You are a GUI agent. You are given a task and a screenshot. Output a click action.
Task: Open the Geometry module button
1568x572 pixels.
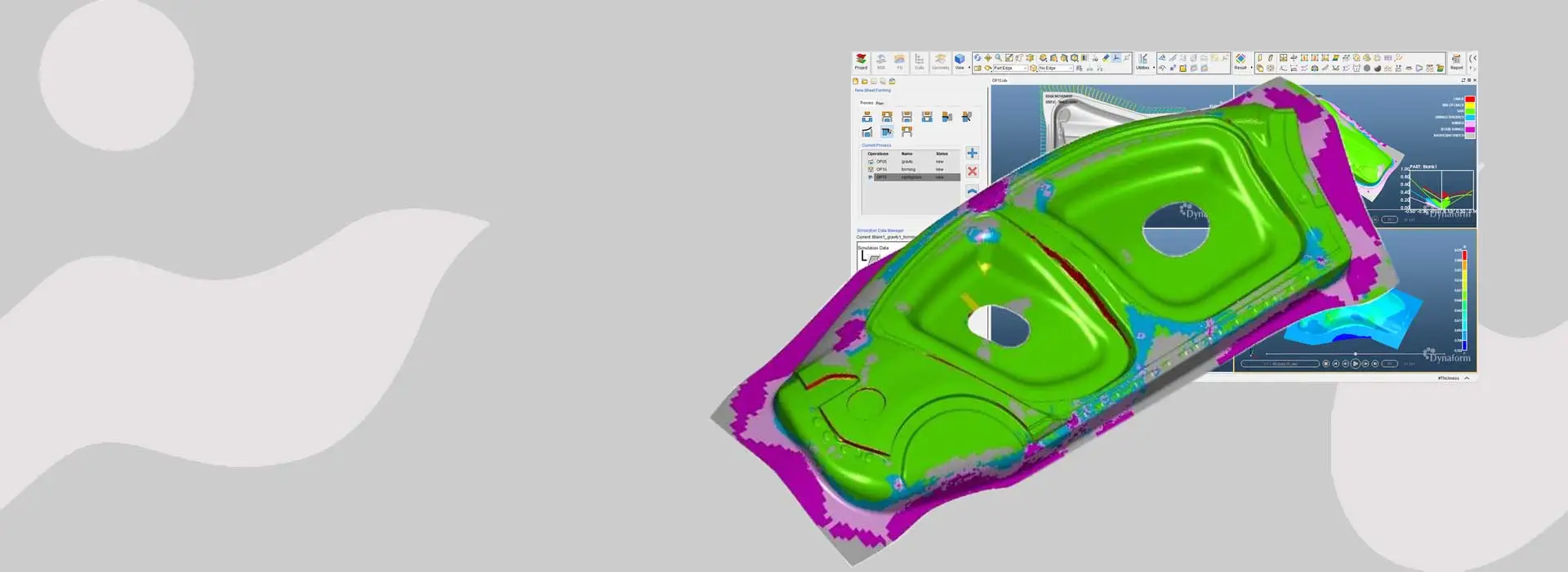point(940,62)
